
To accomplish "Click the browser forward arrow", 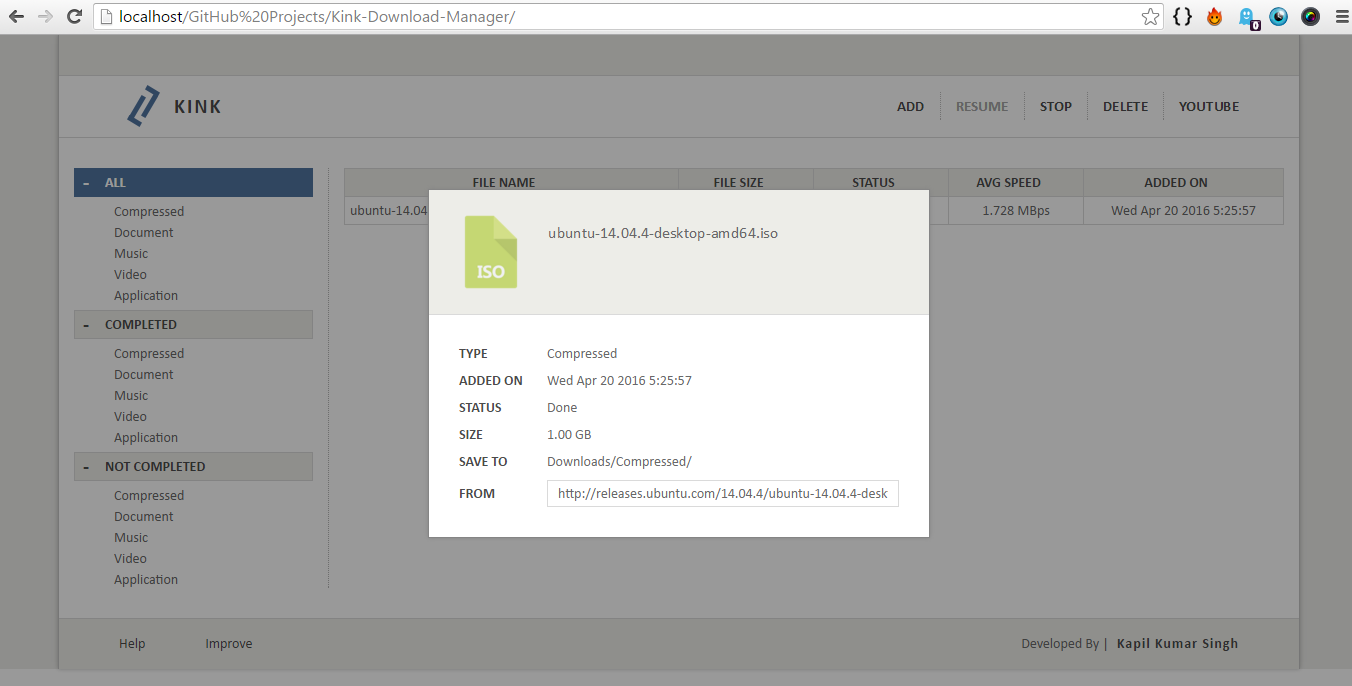I will (x=45, y=17).
